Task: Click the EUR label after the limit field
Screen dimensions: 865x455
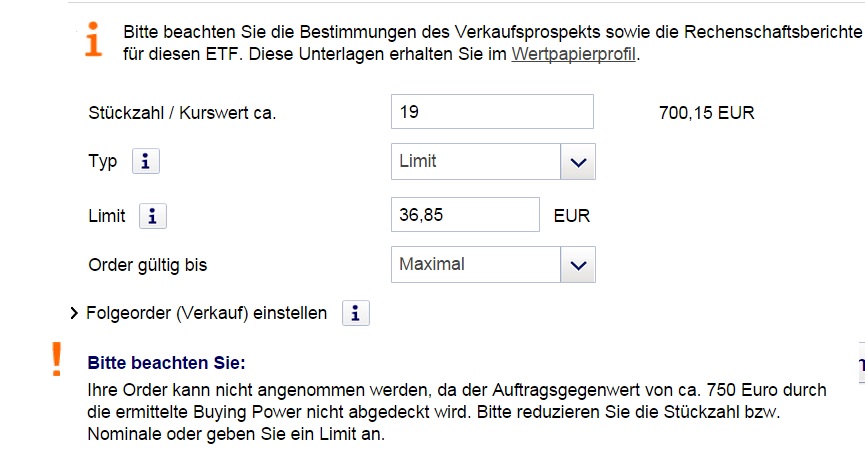Action: [571, 216]
